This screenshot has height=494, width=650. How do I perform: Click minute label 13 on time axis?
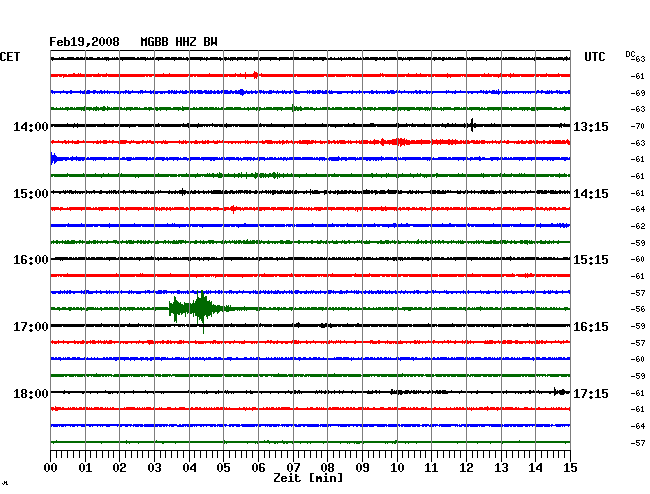pyautogui.click(x=501, y=468)
